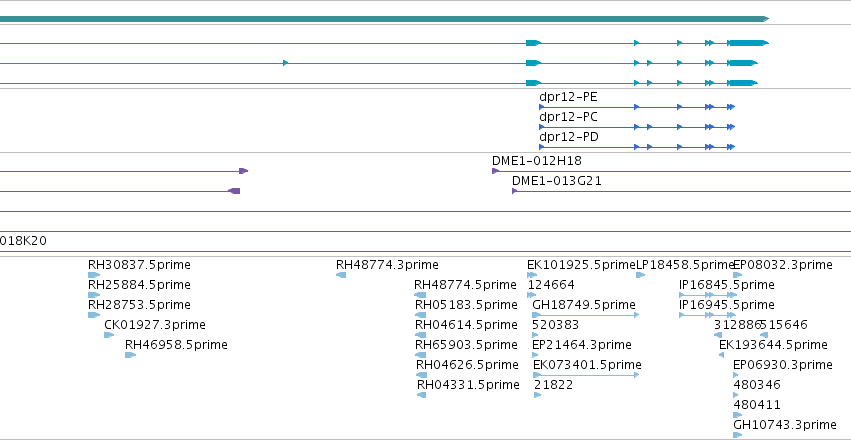851x440 pixels.
Task: Click the LP18458.5prime EST arrow glyph
Action: pyautogui.click(x=640, y=275)
